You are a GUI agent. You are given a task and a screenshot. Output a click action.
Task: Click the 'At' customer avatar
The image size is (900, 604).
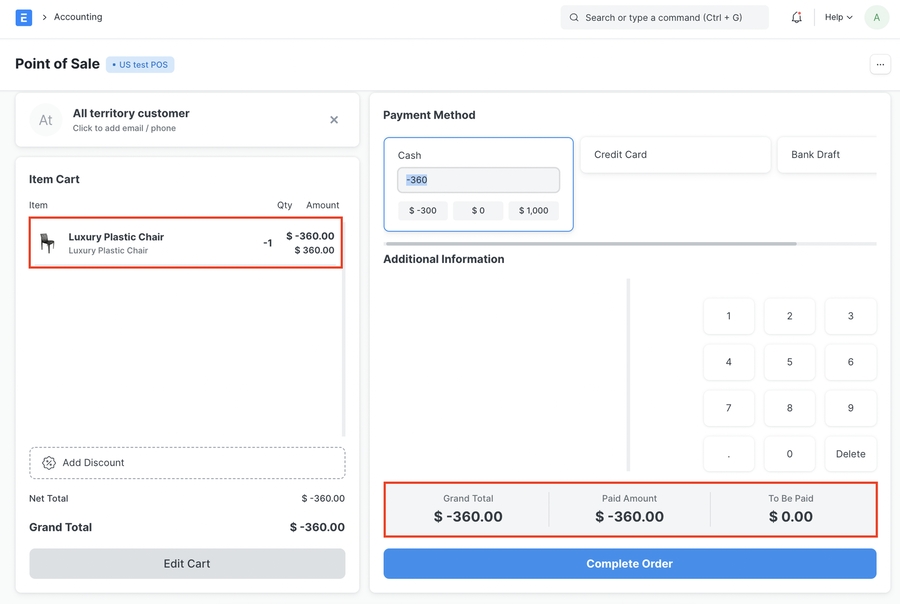click(45, 120)
